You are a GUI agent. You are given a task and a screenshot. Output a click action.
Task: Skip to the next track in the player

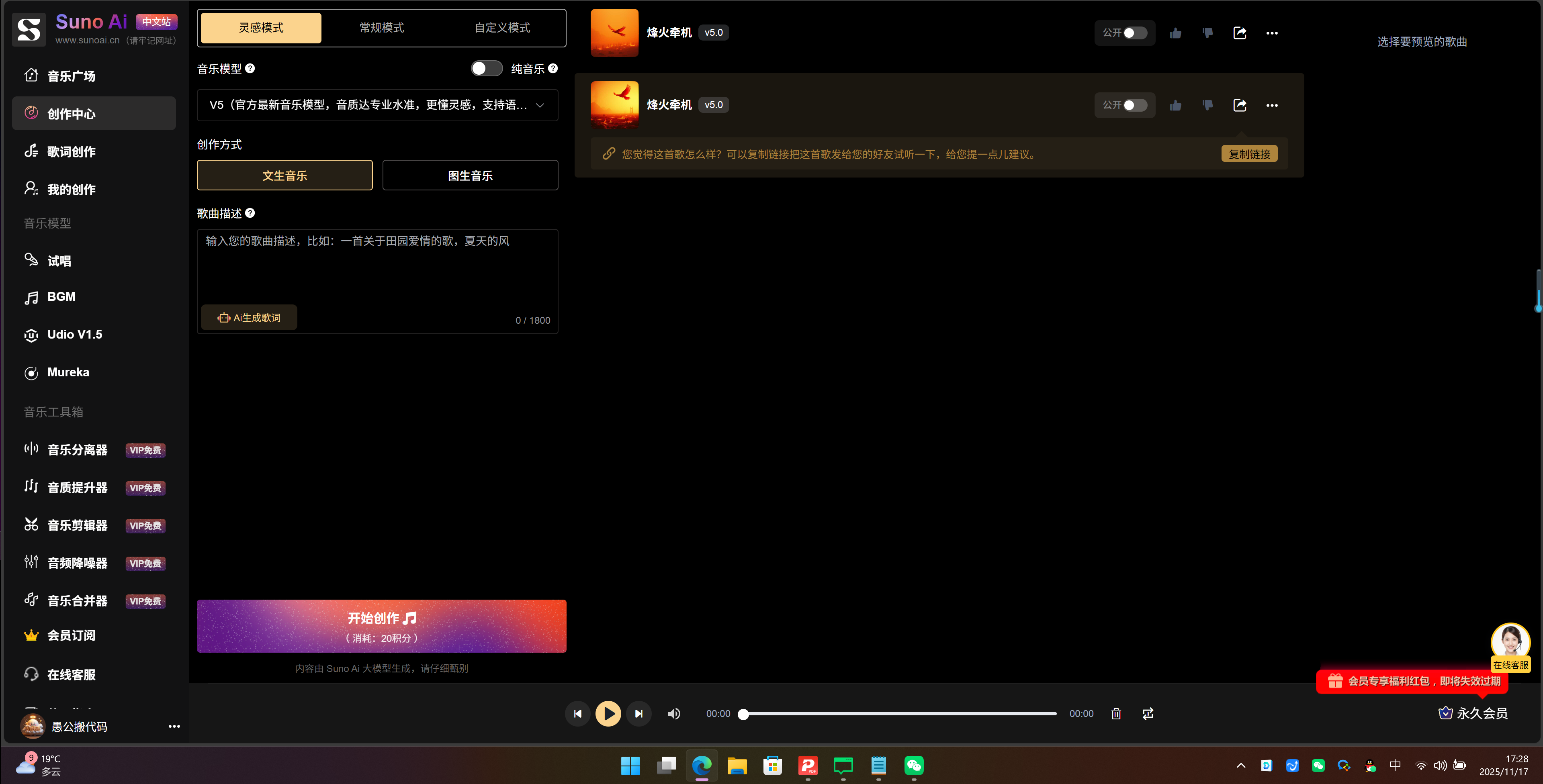pyautogui.click(x=638, y=713)
